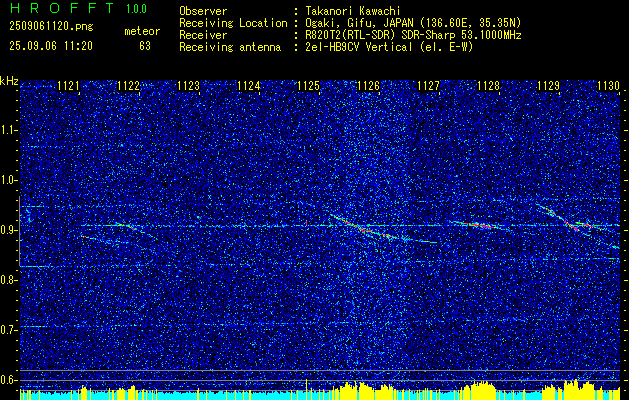Click the meteor count value 63
629x400 pixels.
[145, 46]
